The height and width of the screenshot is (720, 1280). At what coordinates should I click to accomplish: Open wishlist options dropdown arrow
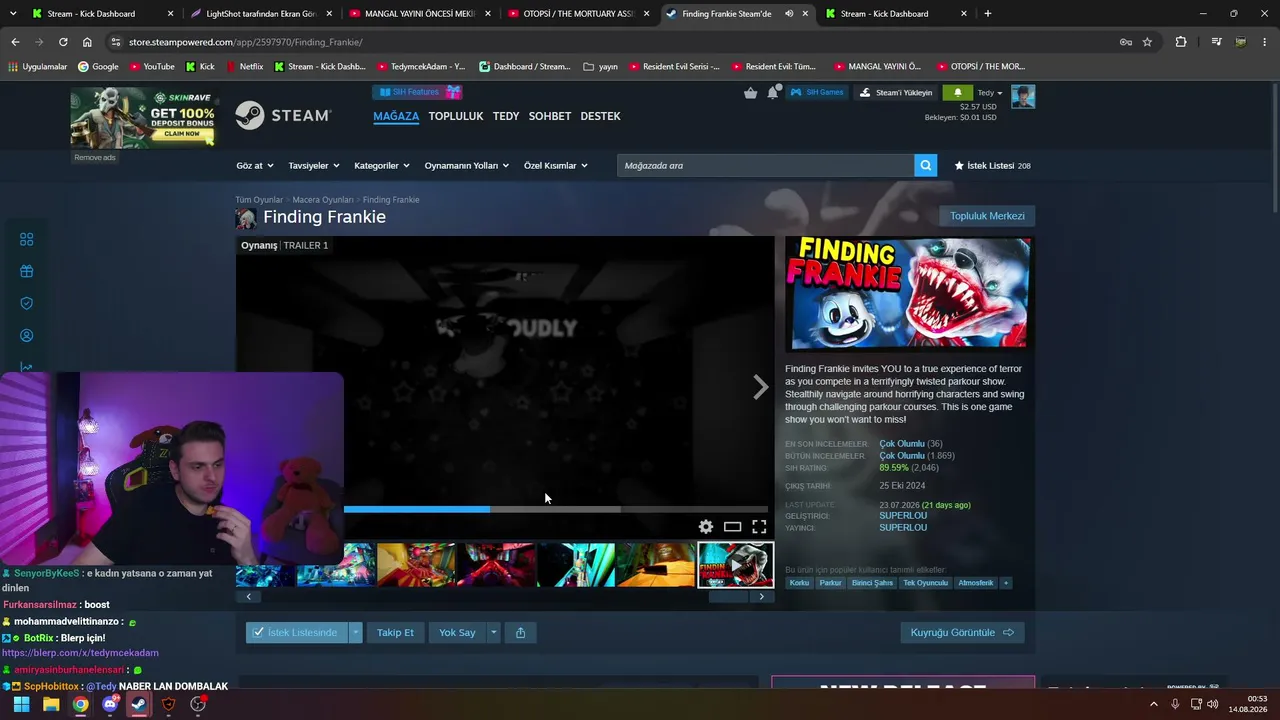click(355, 632)
